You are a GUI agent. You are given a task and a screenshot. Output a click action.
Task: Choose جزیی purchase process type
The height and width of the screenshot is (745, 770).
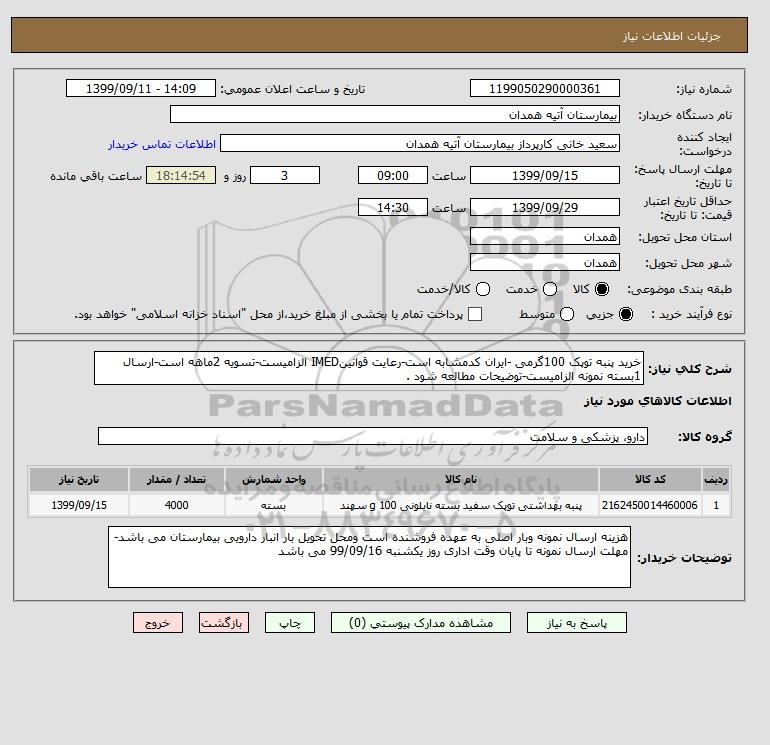tap(626, 314)
